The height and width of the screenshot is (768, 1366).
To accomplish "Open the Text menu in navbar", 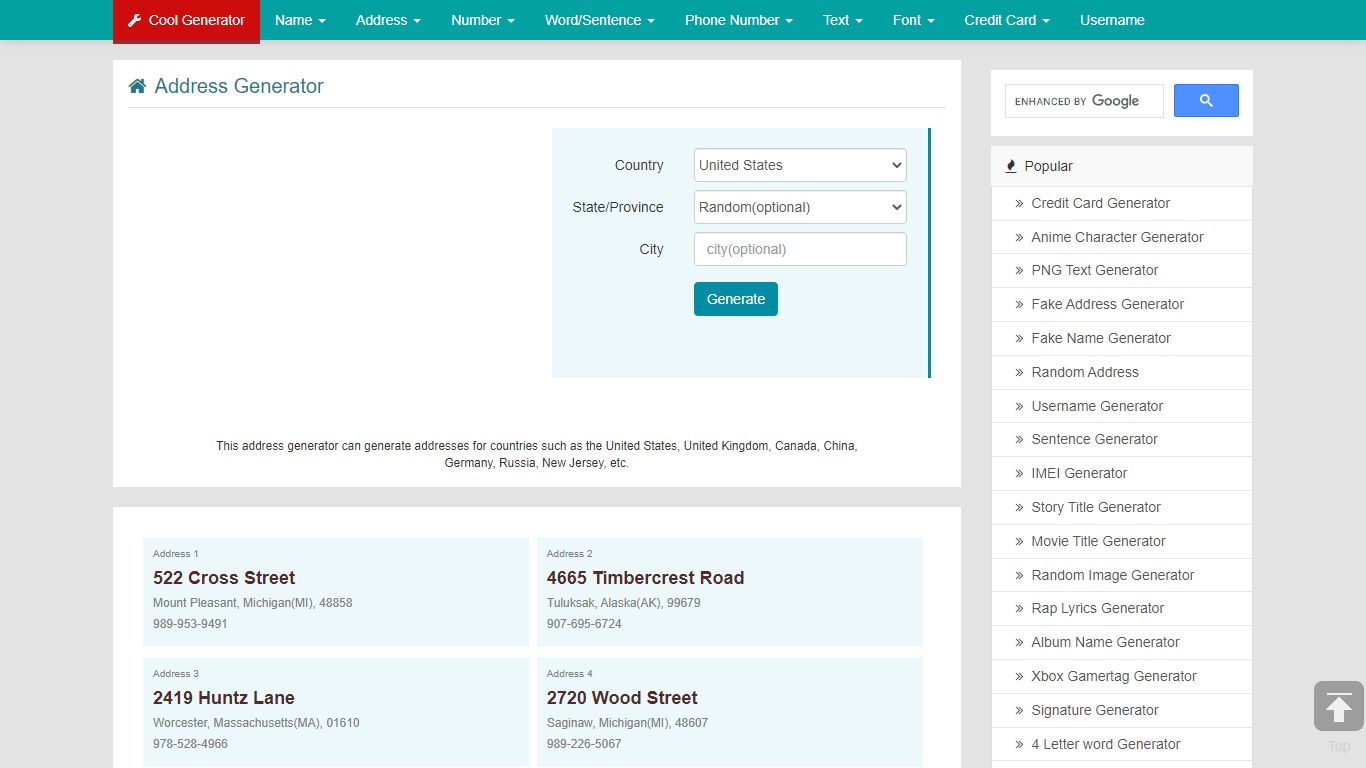I will pyautogui.click(x=843, y=20).
